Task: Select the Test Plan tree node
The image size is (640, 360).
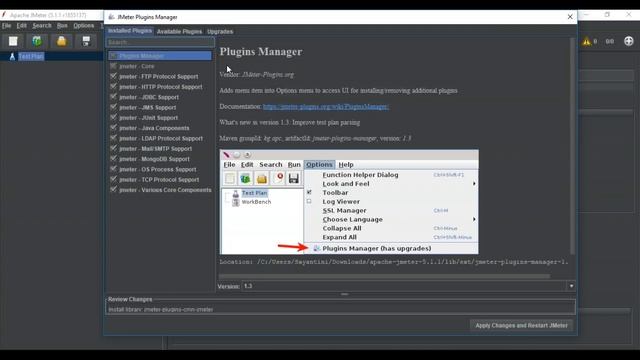Action: [31, 56]
